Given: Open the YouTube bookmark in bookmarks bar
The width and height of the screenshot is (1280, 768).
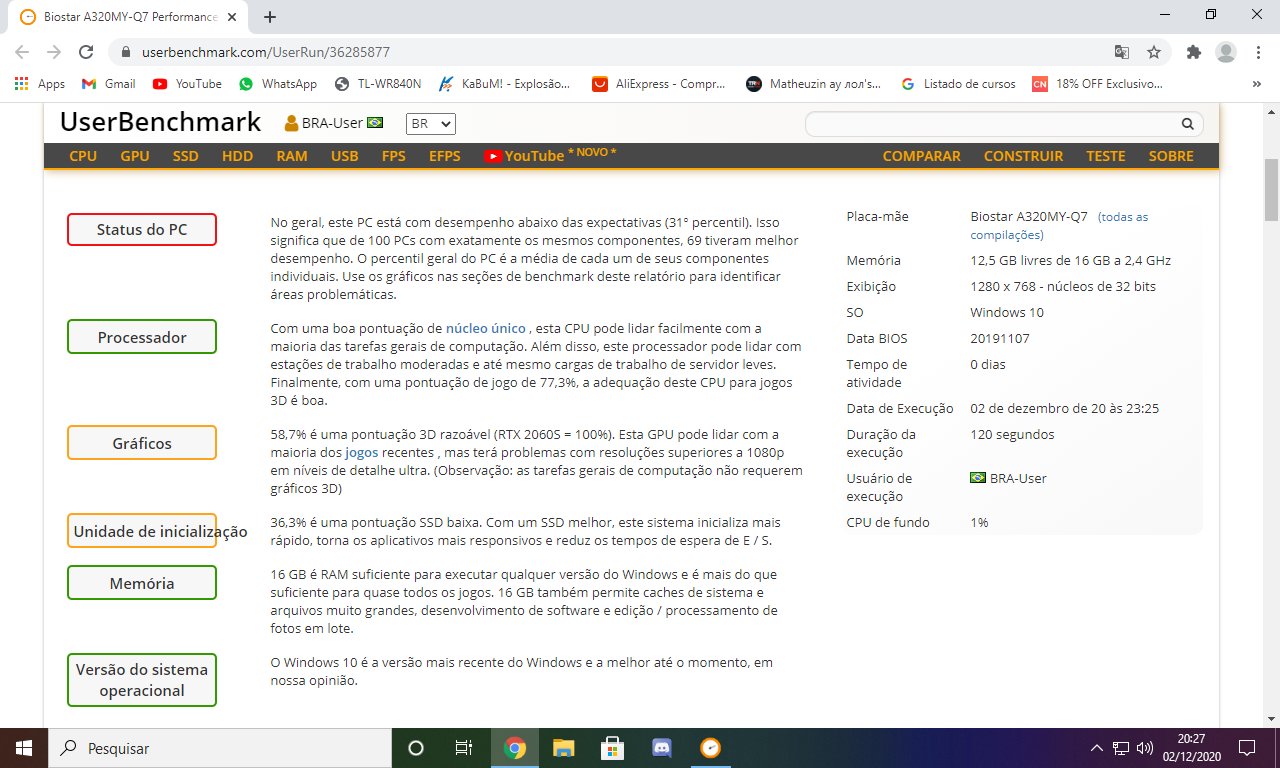Looking at the screenshot, I should [187, 84].
